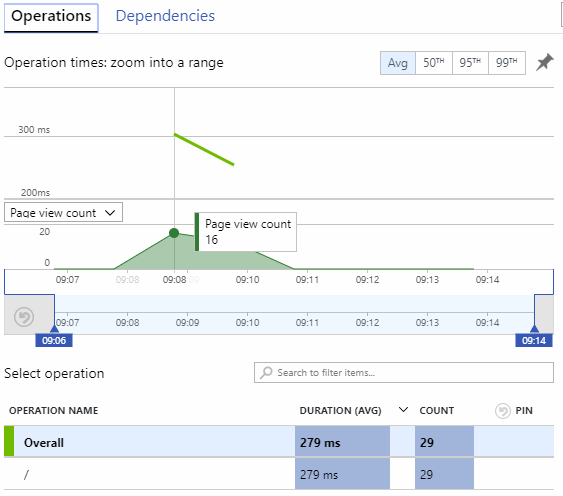Screen dimensions: 563x496
Task: Click 279 ms duration in "/" row
Action: pos(342,474)
